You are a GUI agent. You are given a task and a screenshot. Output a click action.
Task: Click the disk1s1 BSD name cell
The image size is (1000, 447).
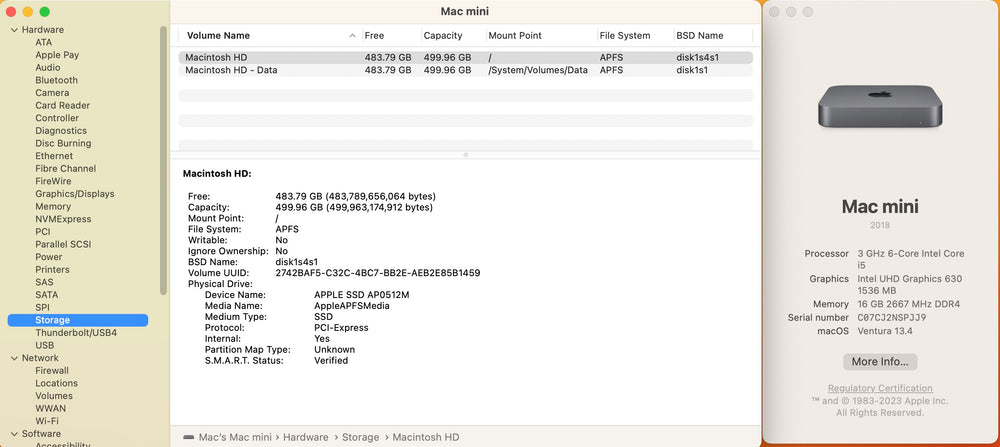click(692, 70)
